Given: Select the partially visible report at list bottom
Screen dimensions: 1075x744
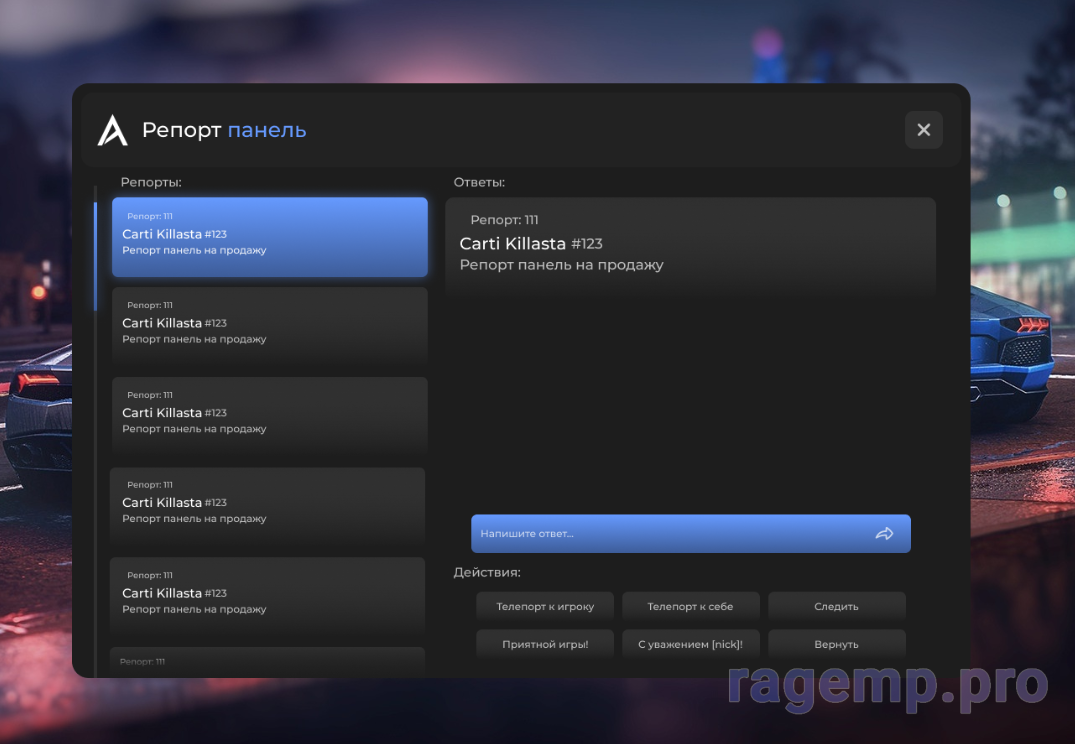Looking at the screenshot, I should coord(267,661).
